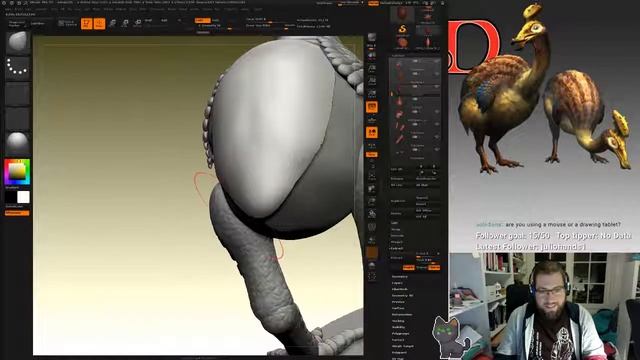Screen dimensions: 640x360
Task: Pick a color in the color picker square
Action: point(17,172)
